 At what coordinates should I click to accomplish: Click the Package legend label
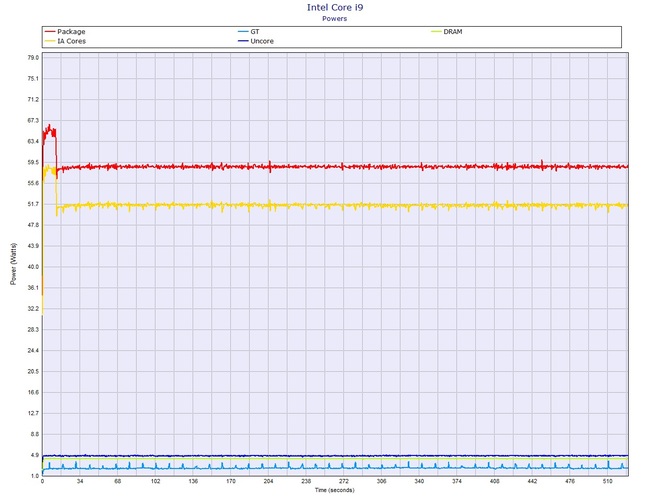coord(71,32)
